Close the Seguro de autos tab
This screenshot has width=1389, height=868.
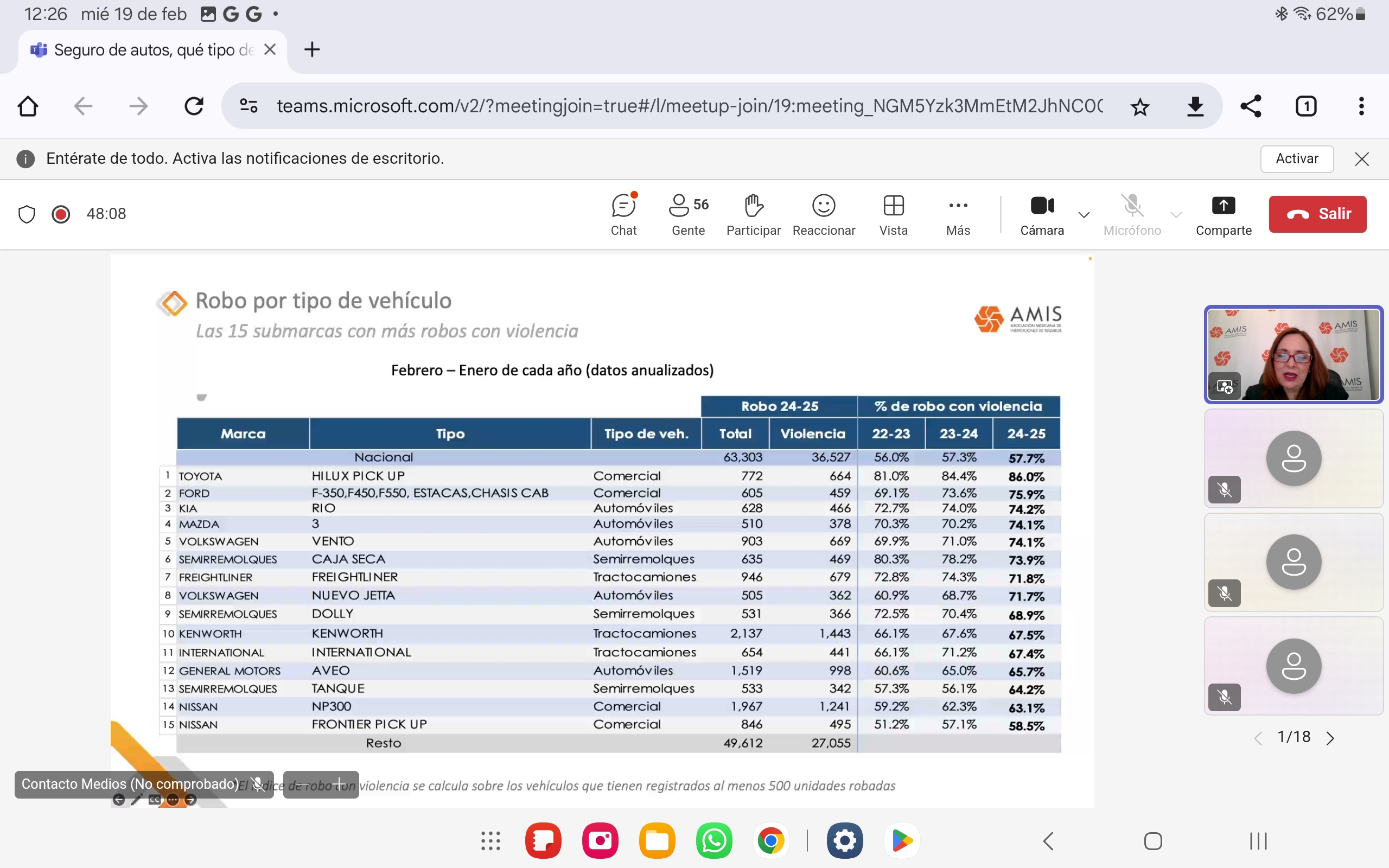click(270, 50)
